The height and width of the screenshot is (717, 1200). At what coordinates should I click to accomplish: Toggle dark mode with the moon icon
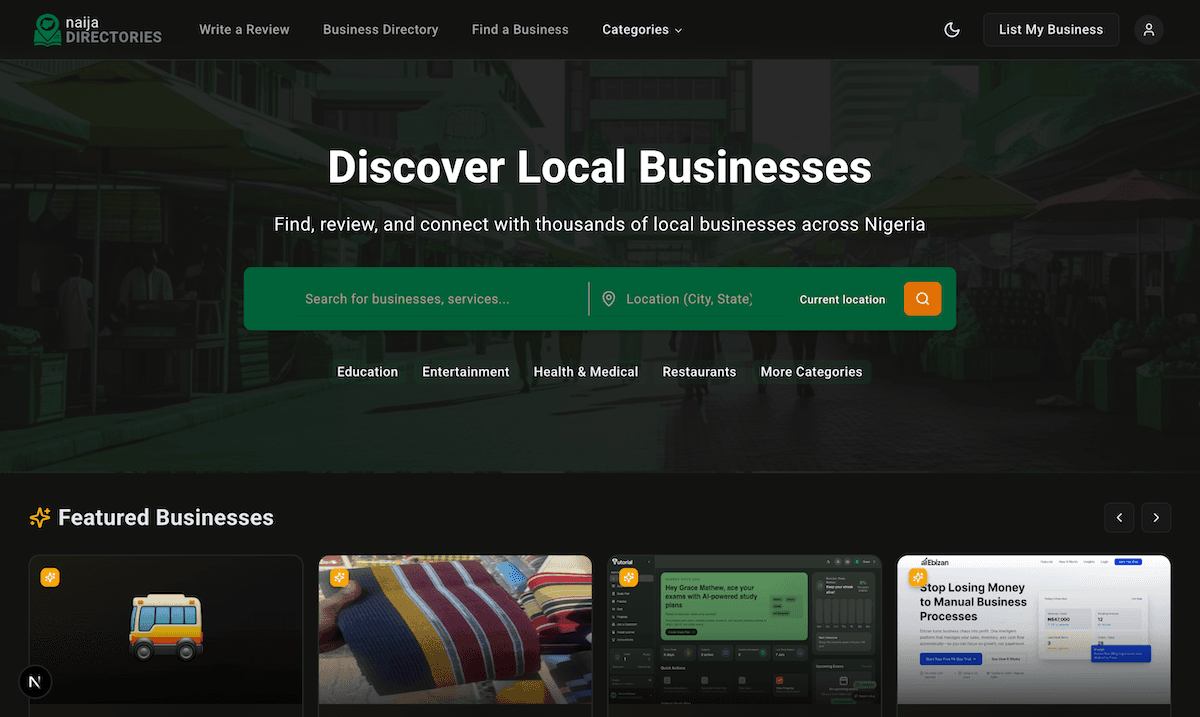tap(952, 29)
